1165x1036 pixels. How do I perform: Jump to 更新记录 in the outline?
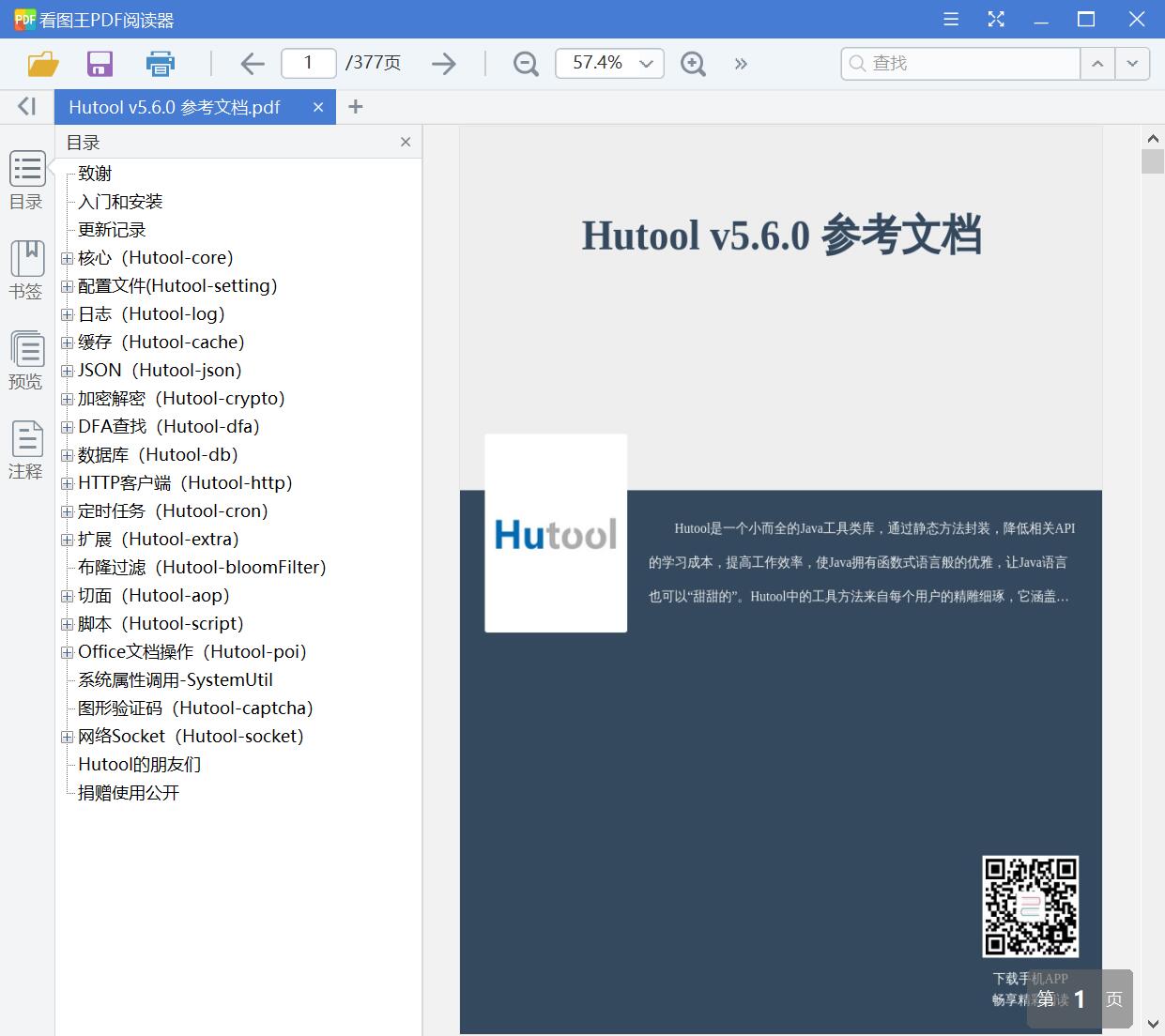(x=112, y=230)
